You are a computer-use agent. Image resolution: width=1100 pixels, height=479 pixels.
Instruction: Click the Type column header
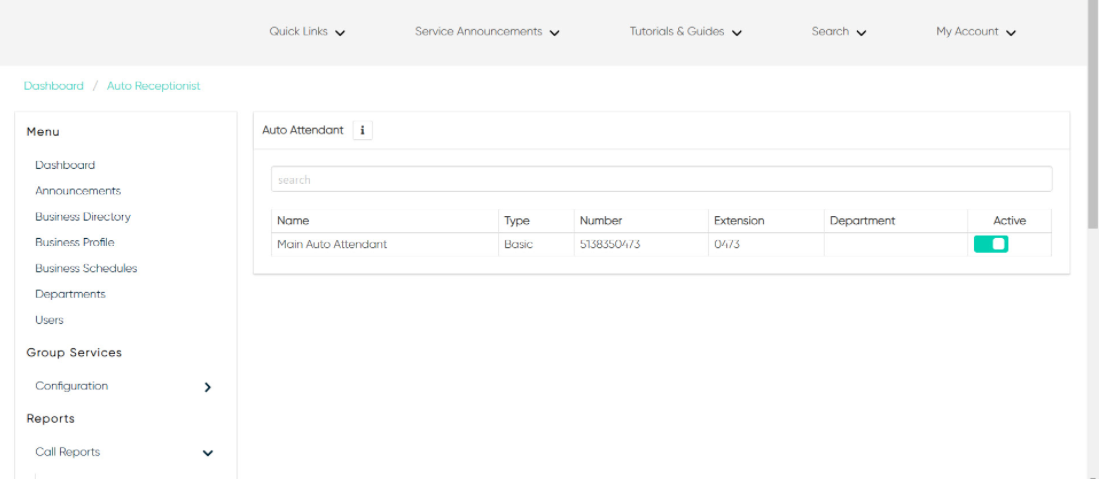(x=536, y=220)
